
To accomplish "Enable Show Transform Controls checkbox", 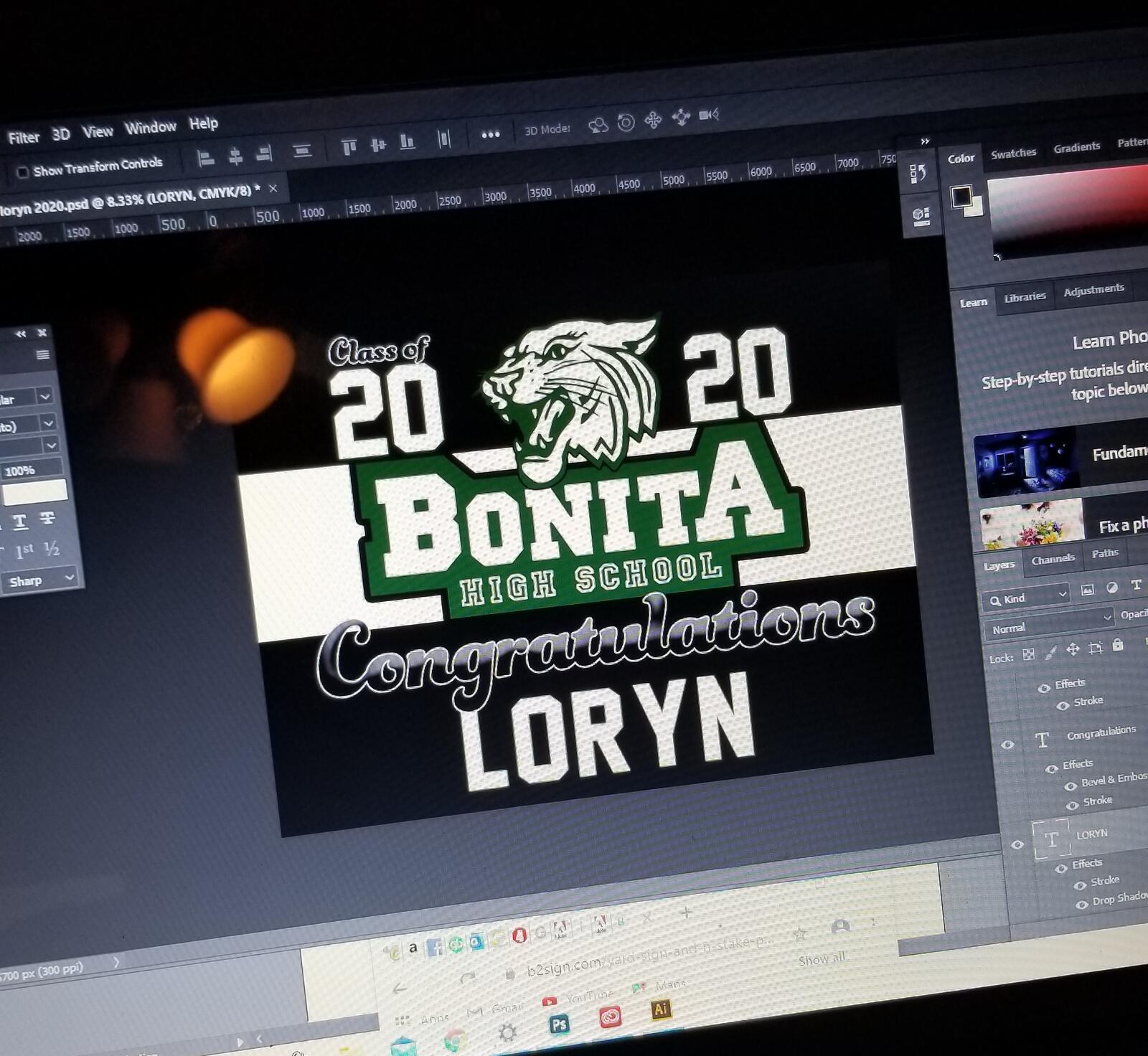I will pyautogui.click(x=22, y=172).
